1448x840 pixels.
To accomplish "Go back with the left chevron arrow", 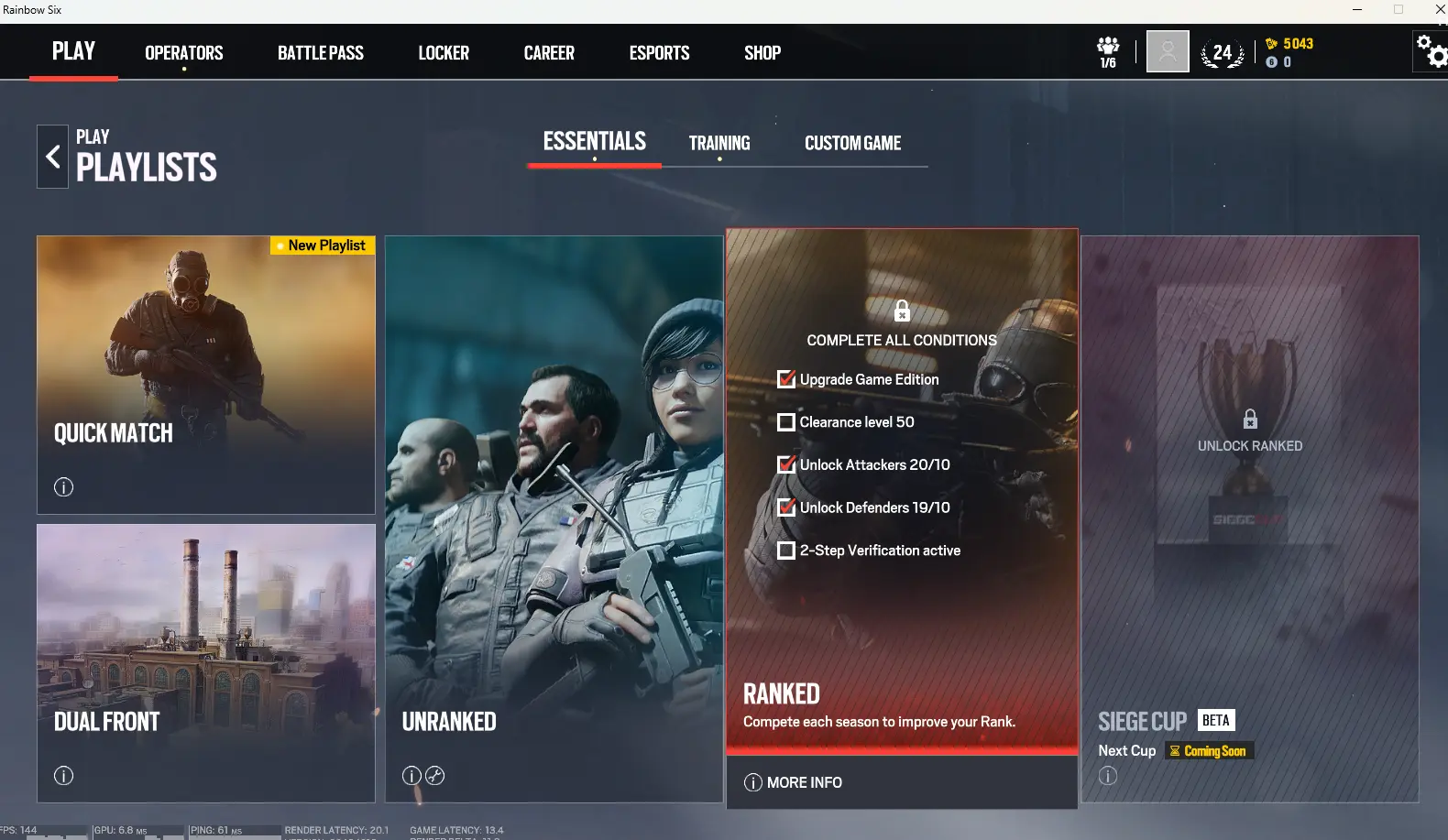I will point(52,157).
